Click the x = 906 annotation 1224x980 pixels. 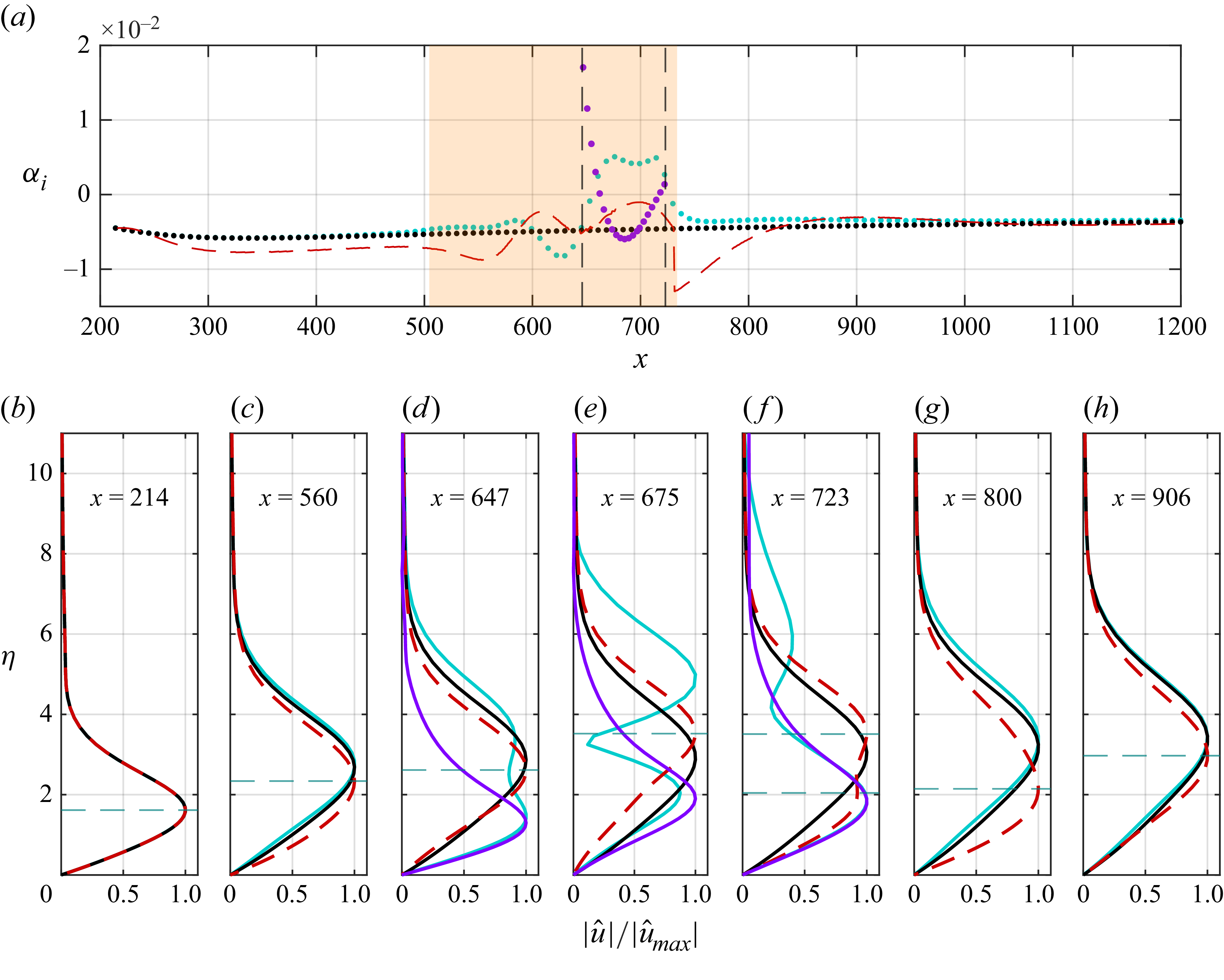(x=1151, y=498)
